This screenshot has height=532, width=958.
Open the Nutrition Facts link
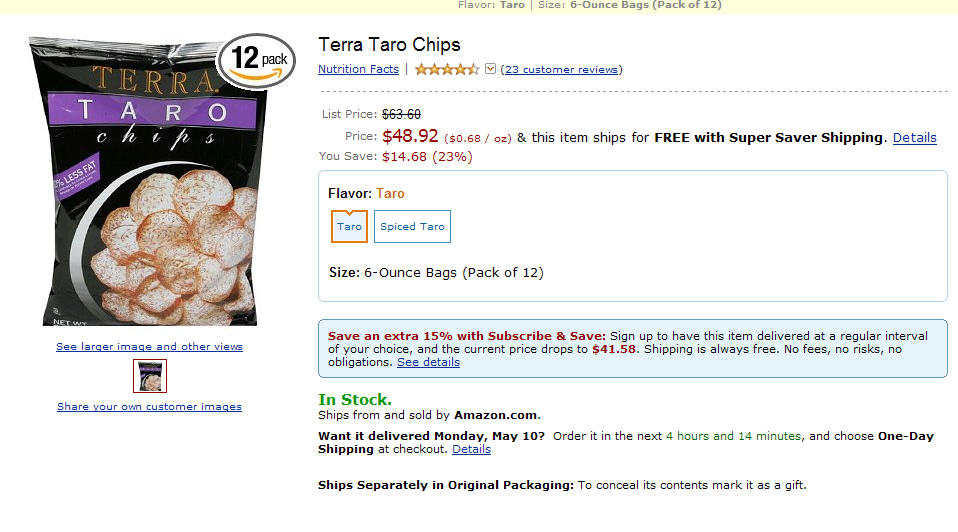pyautogui.click(x=358, y=69)
